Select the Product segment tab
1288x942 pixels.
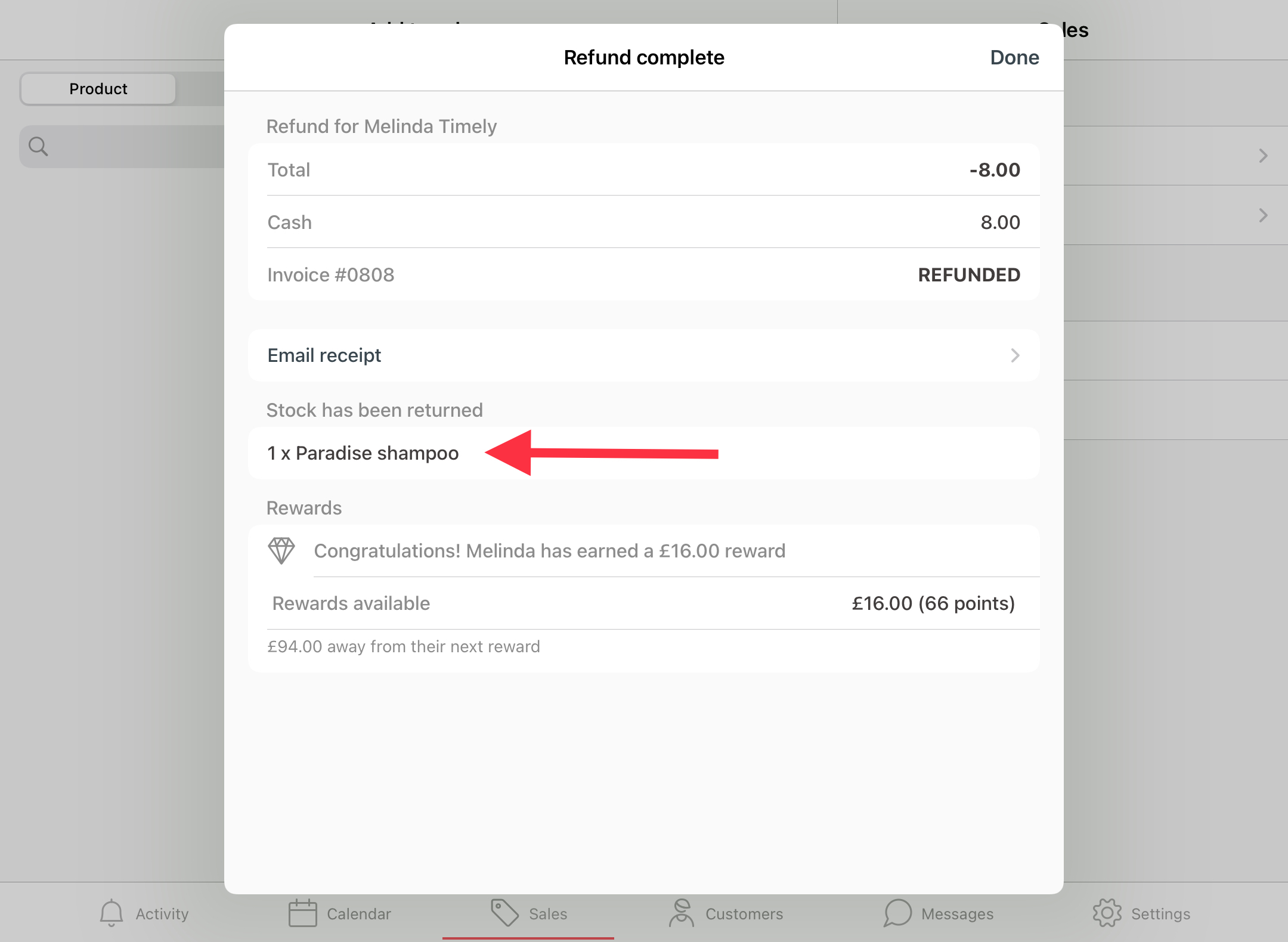98,89
